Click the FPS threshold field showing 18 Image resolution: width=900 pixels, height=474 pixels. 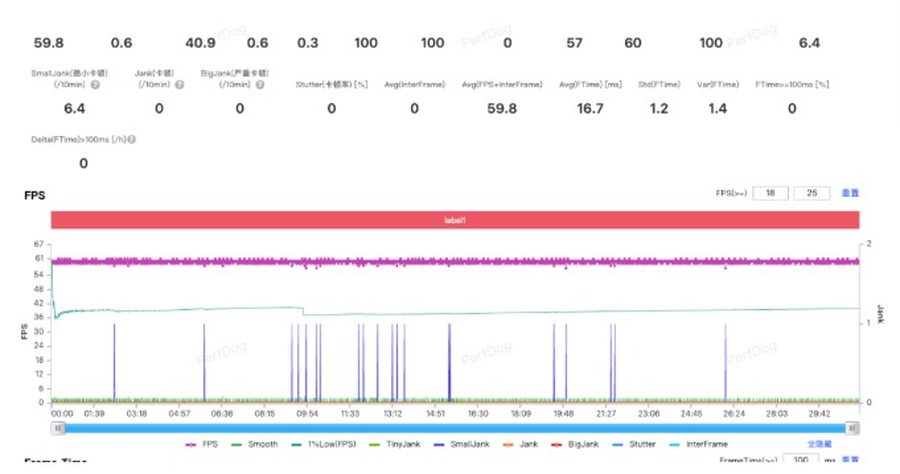pyautogui.click(x=770, y=193)
